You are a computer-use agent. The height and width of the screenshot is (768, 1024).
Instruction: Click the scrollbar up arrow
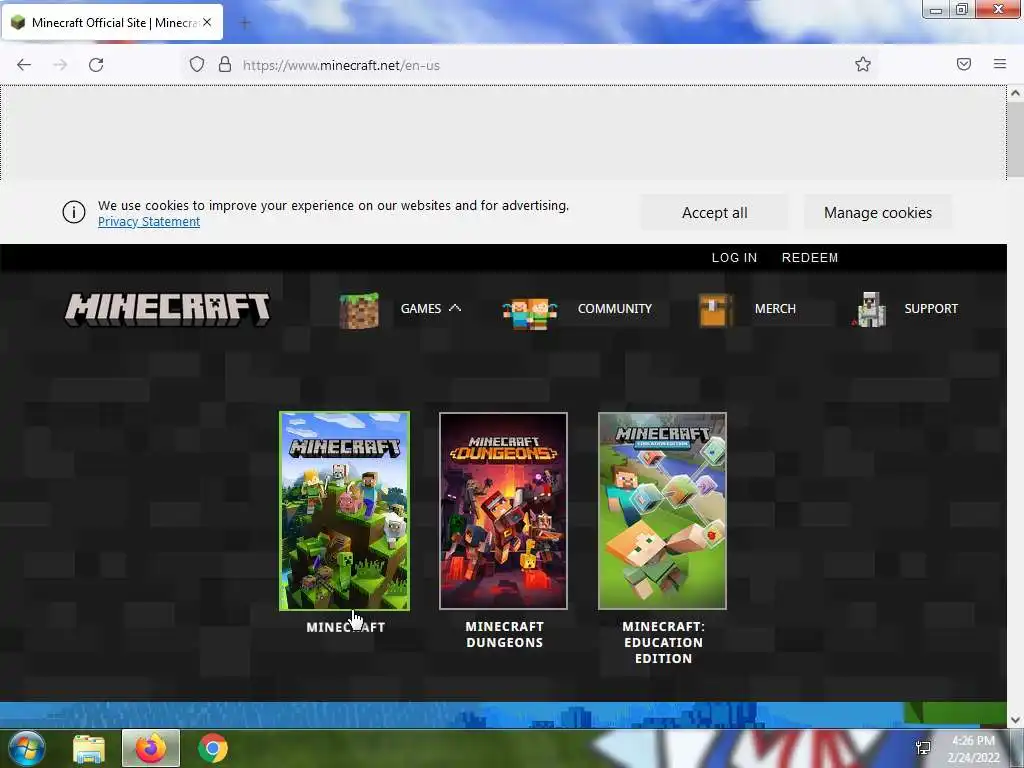click(1015, 93)
